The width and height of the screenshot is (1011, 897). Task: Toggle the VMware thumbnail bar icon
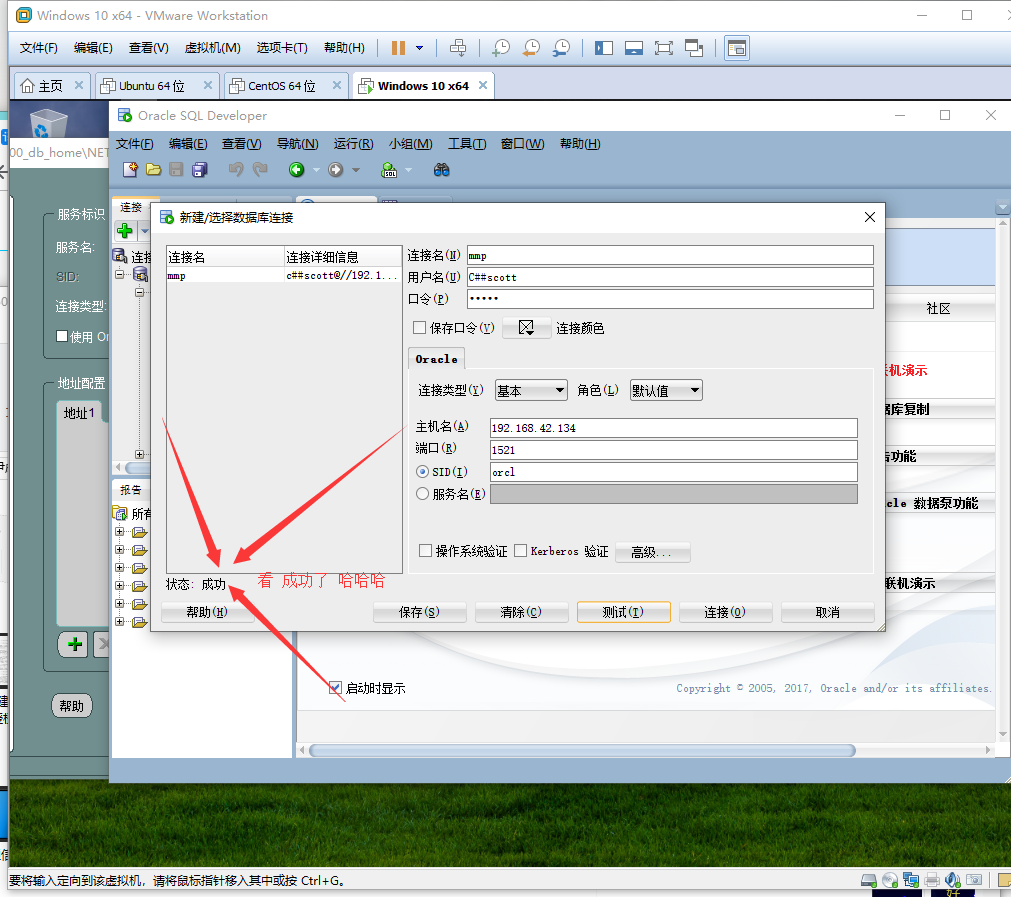[634, 48]
